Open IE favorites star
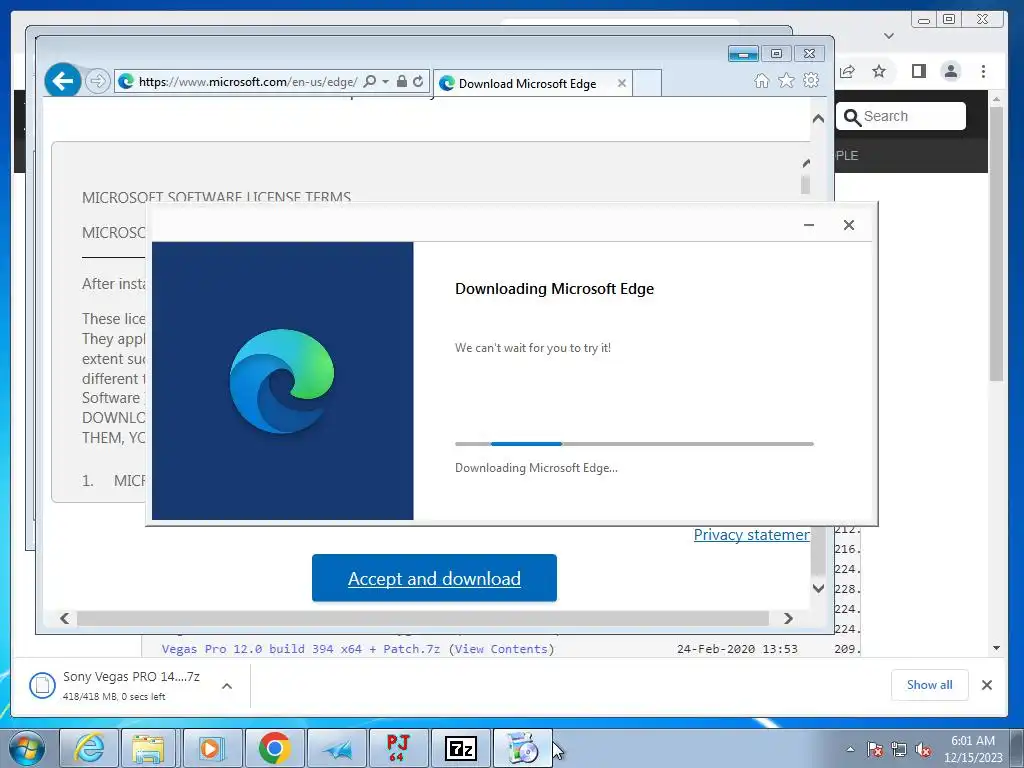 pos(786,80)
